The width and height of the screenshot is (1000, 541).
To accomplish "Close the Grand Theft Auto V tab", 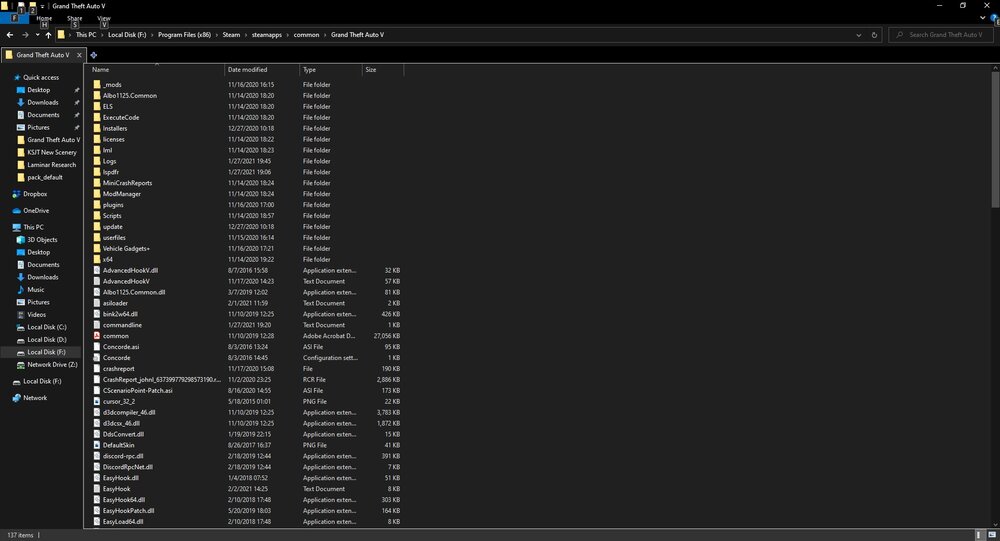I will [x=79, y=55].
